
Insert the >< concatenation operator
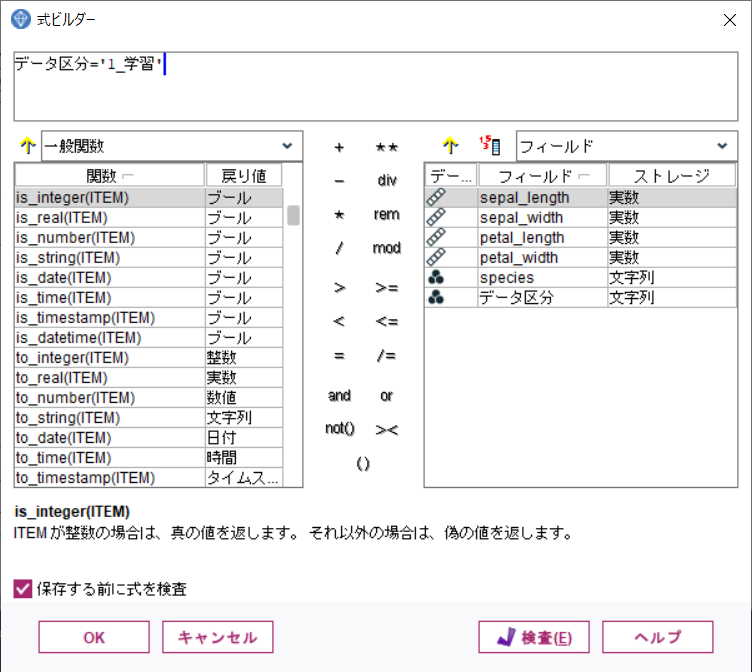tap(387, 430)
